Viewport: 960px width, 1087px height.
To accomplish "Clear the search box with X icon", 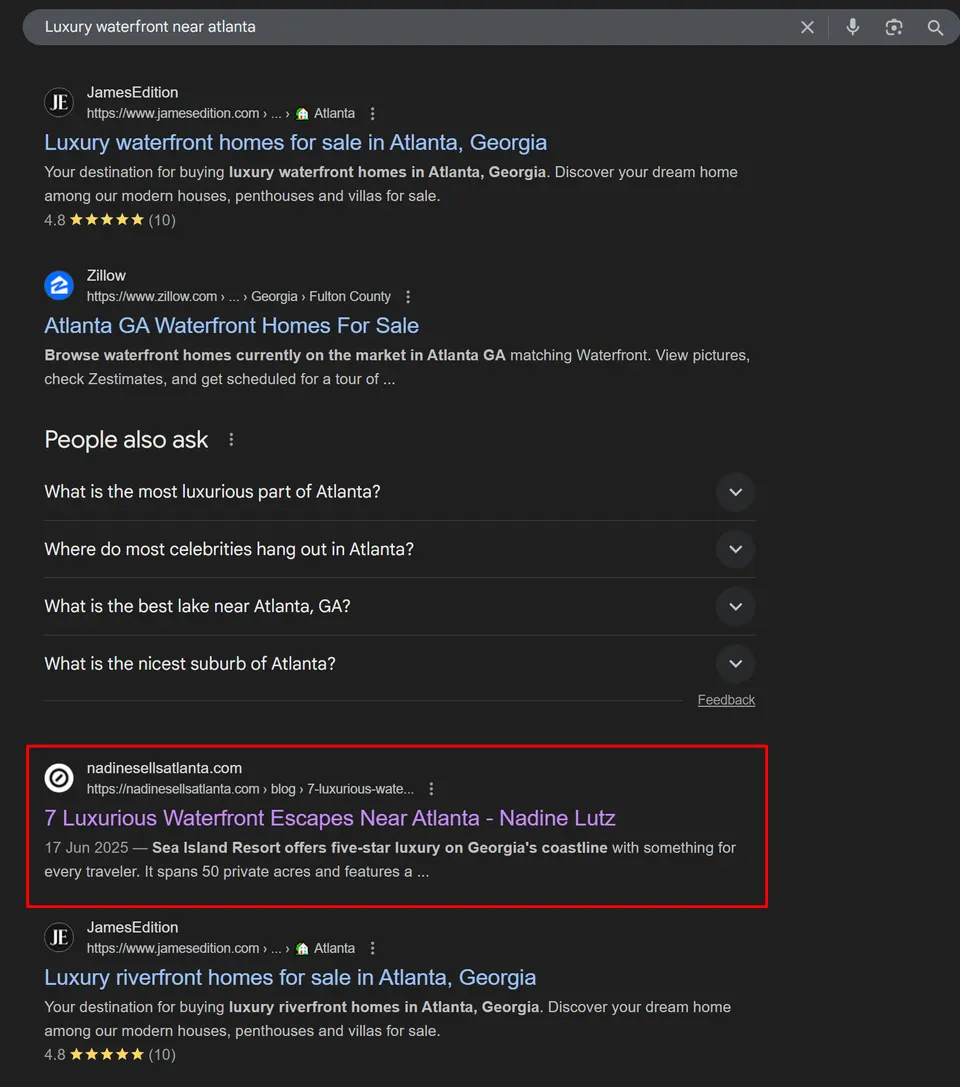I will 807,27.
